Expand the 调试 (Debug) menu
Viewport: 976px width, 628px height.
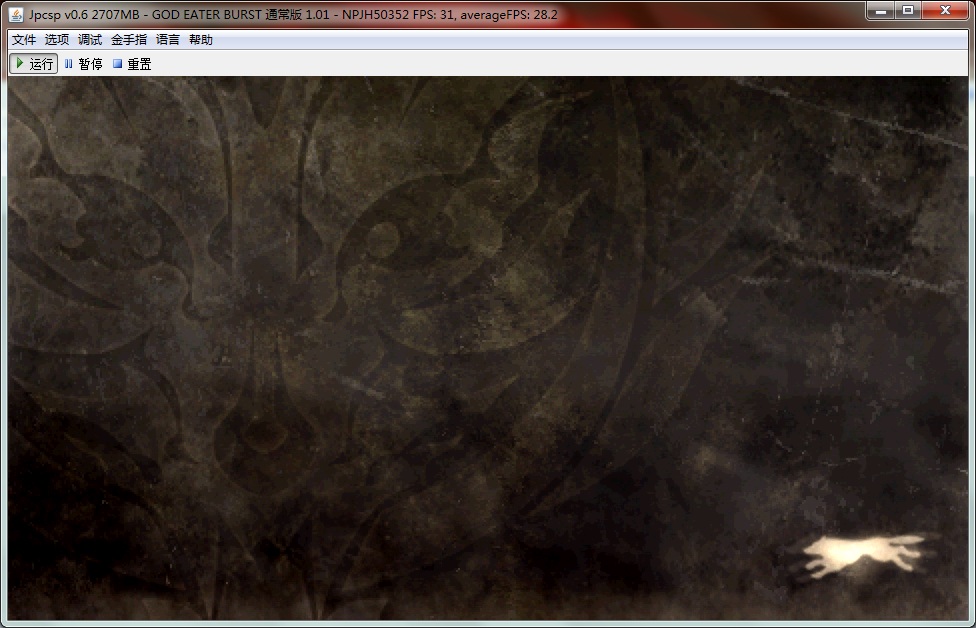pos(90,40)
